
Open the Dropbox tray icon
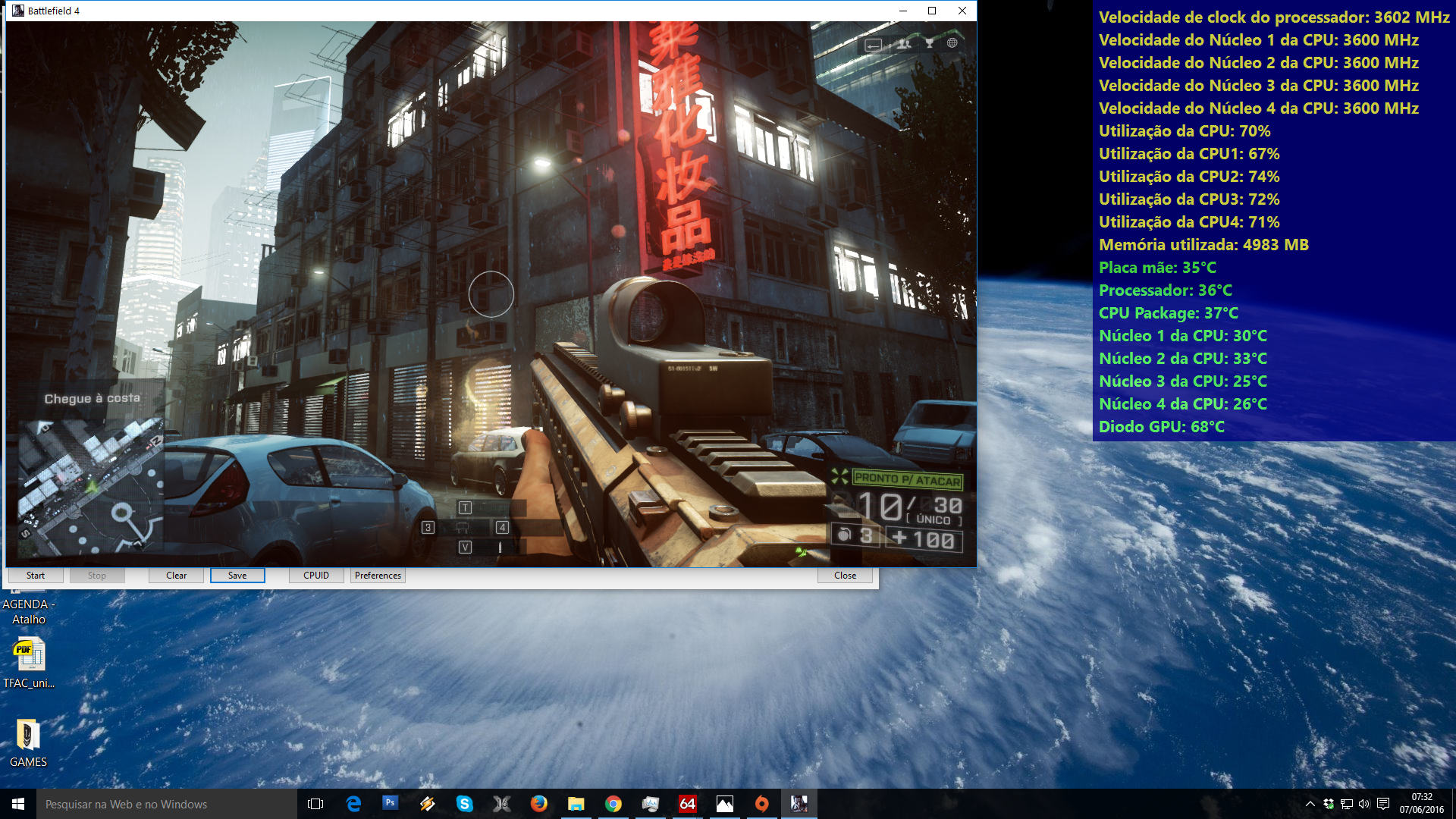pyautogui.click(x=1329, y=804)
